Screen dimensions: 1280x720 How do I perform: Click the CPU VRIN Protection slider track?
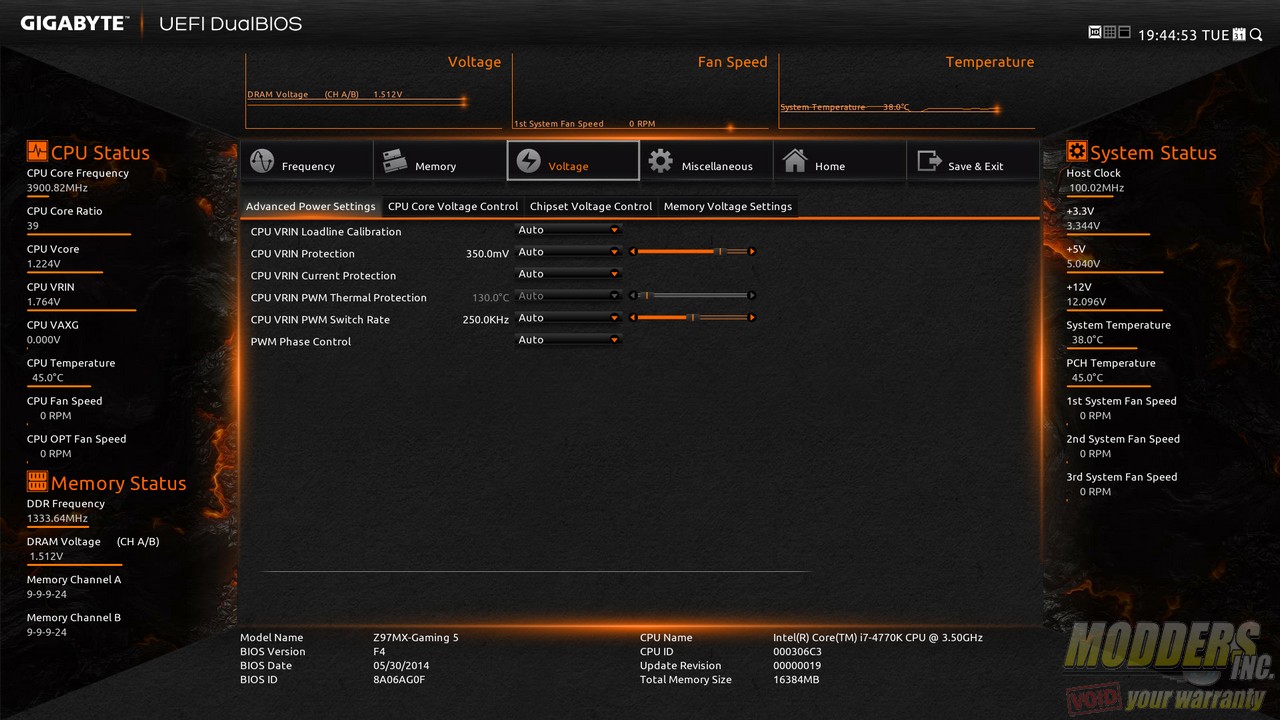(x=692, y=252)
